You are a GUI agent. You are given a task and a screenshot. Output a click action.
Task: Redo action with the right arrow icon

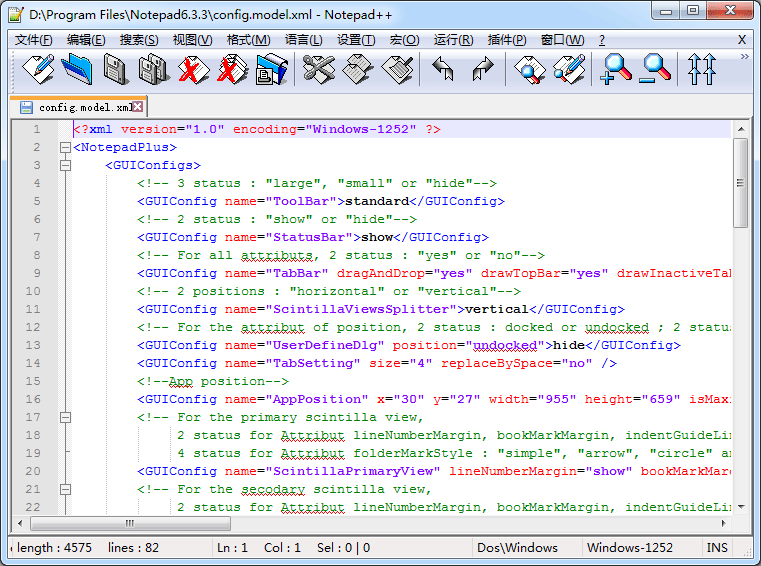(x=482, y=69)
